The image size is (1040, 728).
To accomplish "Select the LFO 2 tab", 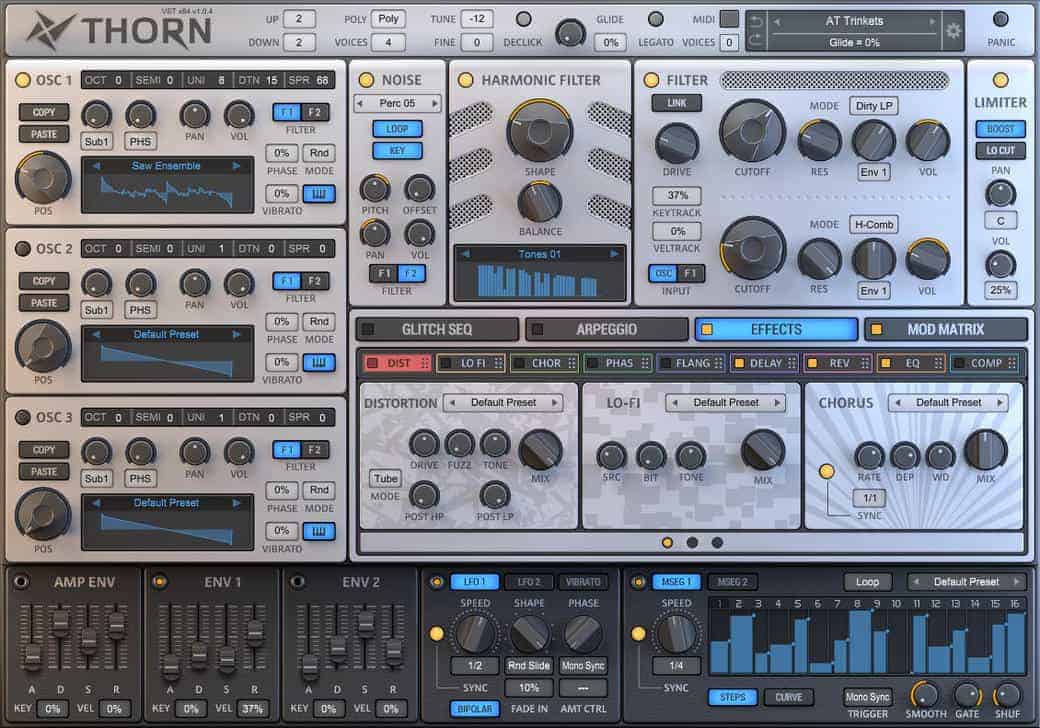I will (x=529, y=581).
